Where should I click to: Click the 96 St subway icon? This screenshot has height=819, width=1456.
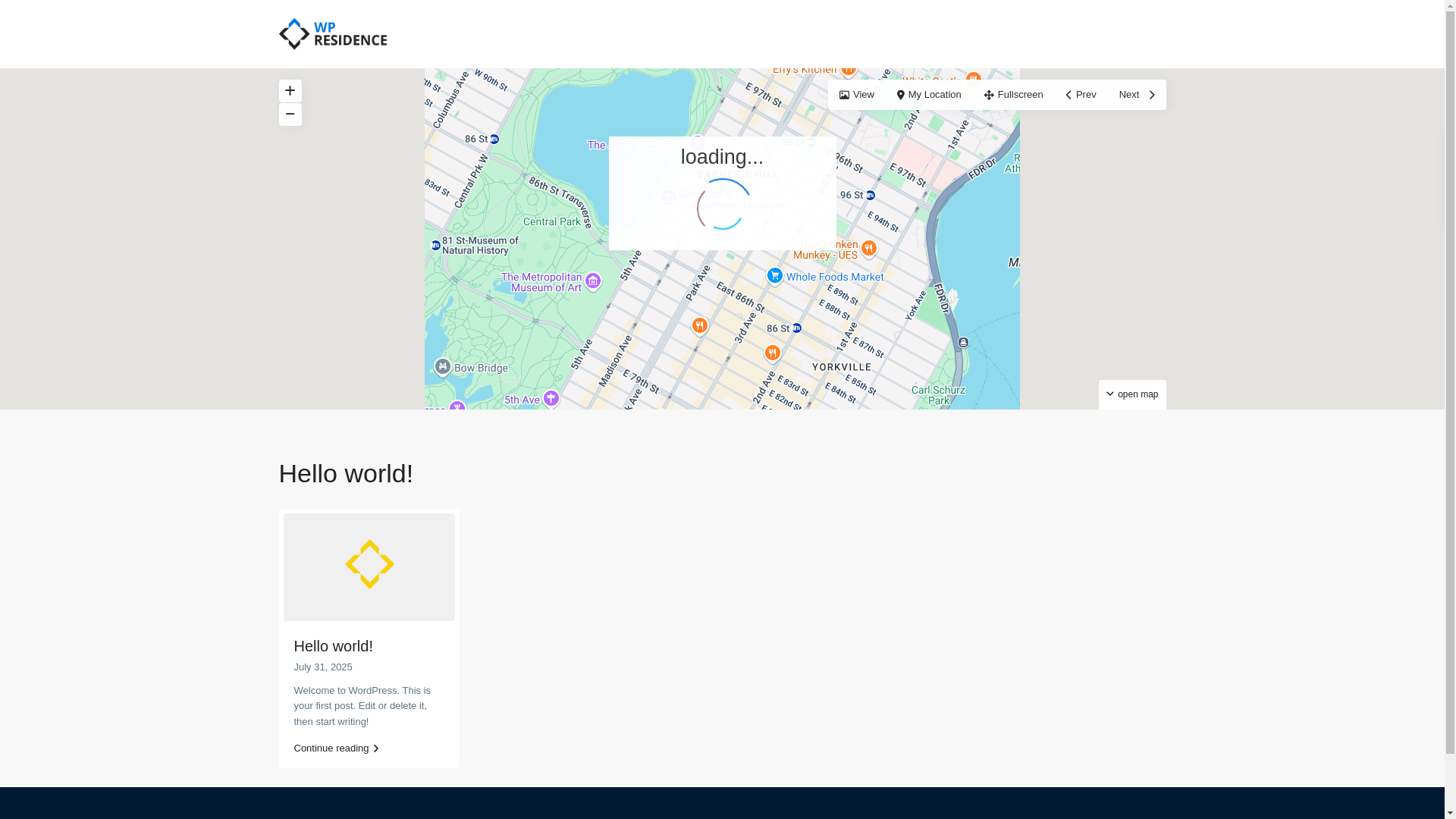click(870, 196)
